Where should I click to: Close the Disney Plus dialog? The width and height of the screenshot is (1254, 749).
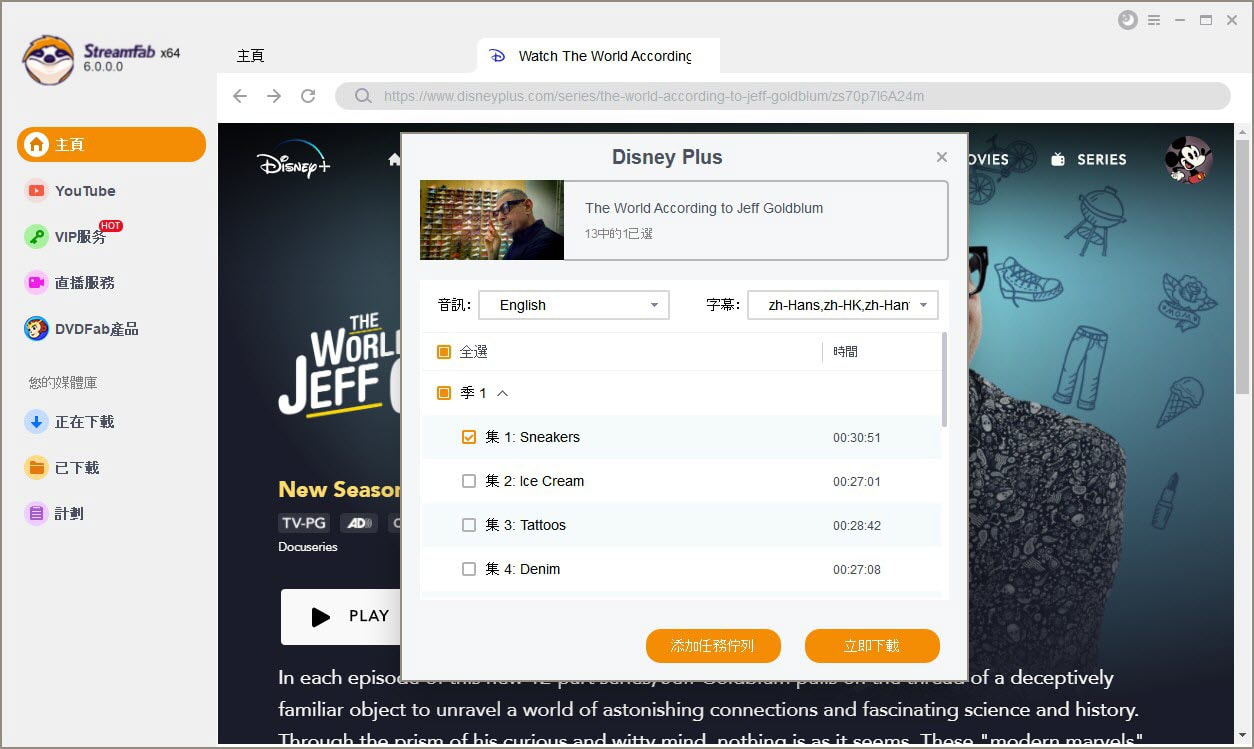tap(941, 157)
